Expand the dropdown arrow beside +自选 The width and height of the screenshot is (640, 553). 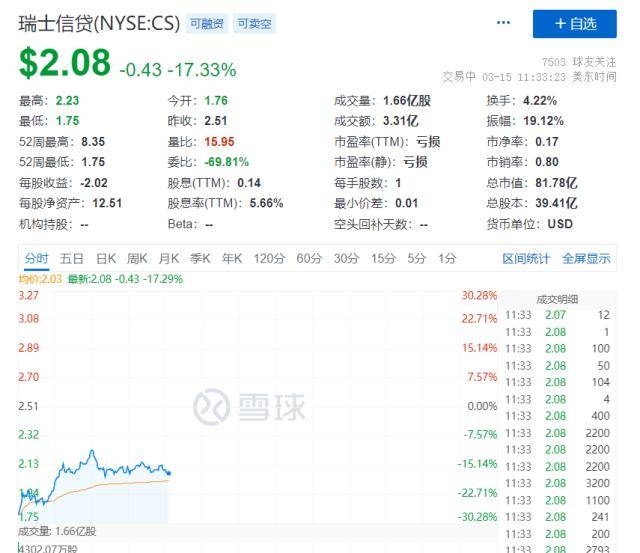[x=509, y=23]
